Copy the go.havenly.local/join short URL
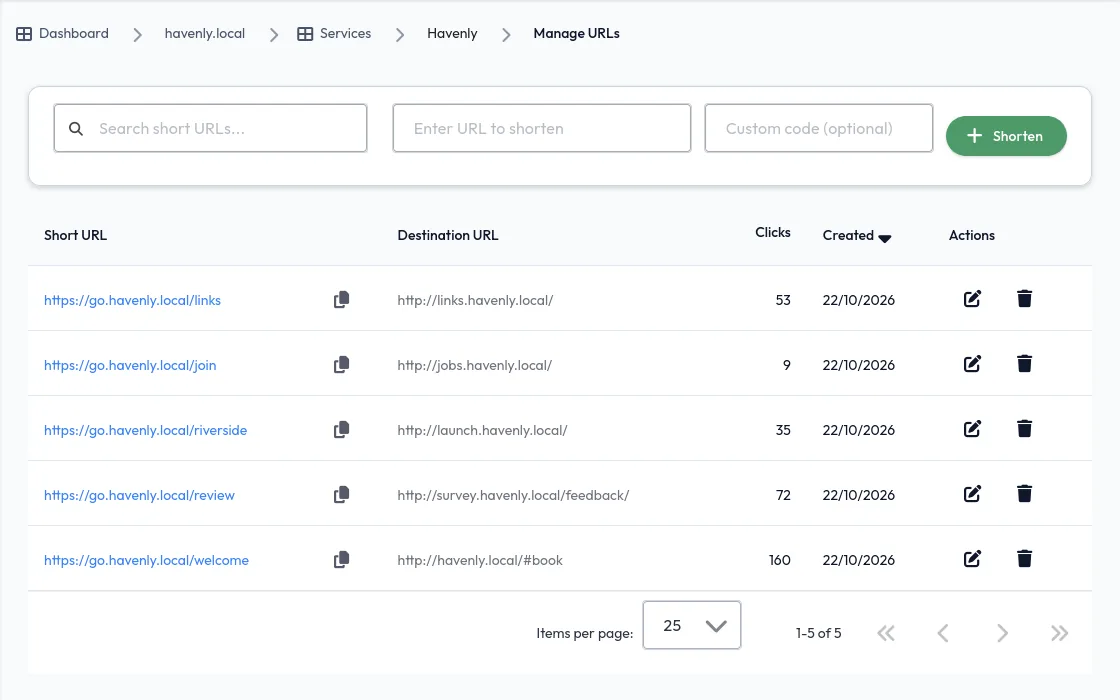Viewport: 1120px width, 700px height. coord(341,364)
